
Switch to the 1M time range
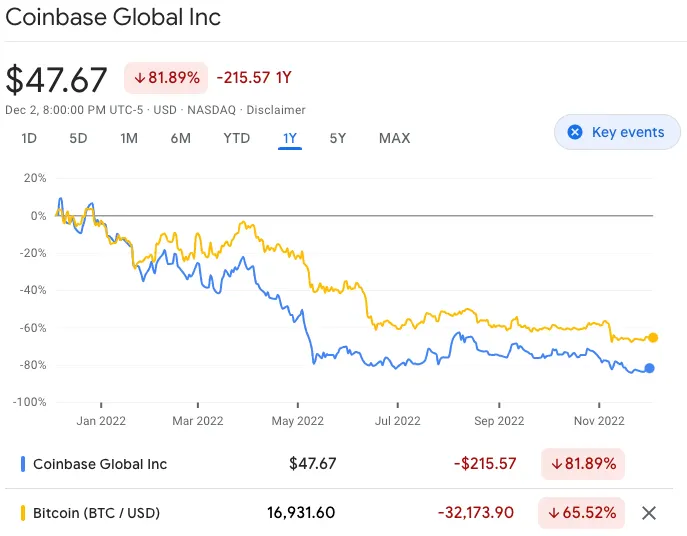click(129, 138)
